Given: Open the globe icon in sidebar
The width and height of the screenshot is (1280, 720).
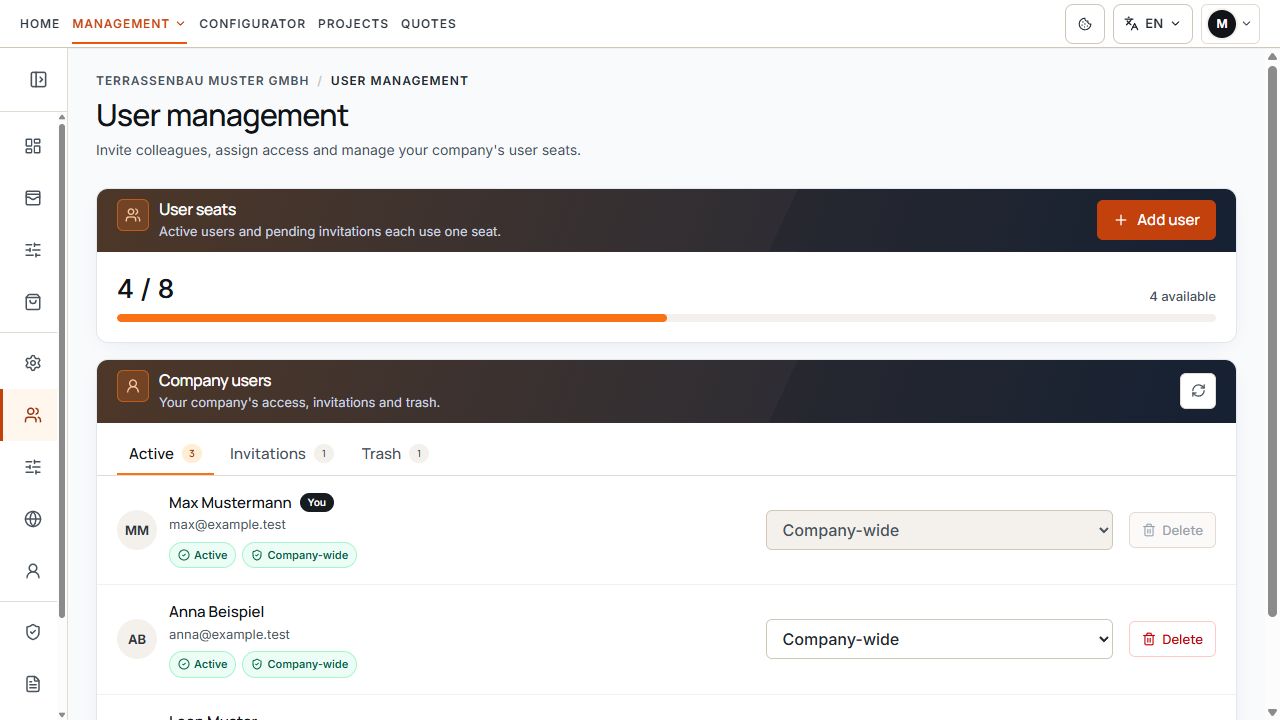Looking at the screenshot, I should [x=33, y=519].
